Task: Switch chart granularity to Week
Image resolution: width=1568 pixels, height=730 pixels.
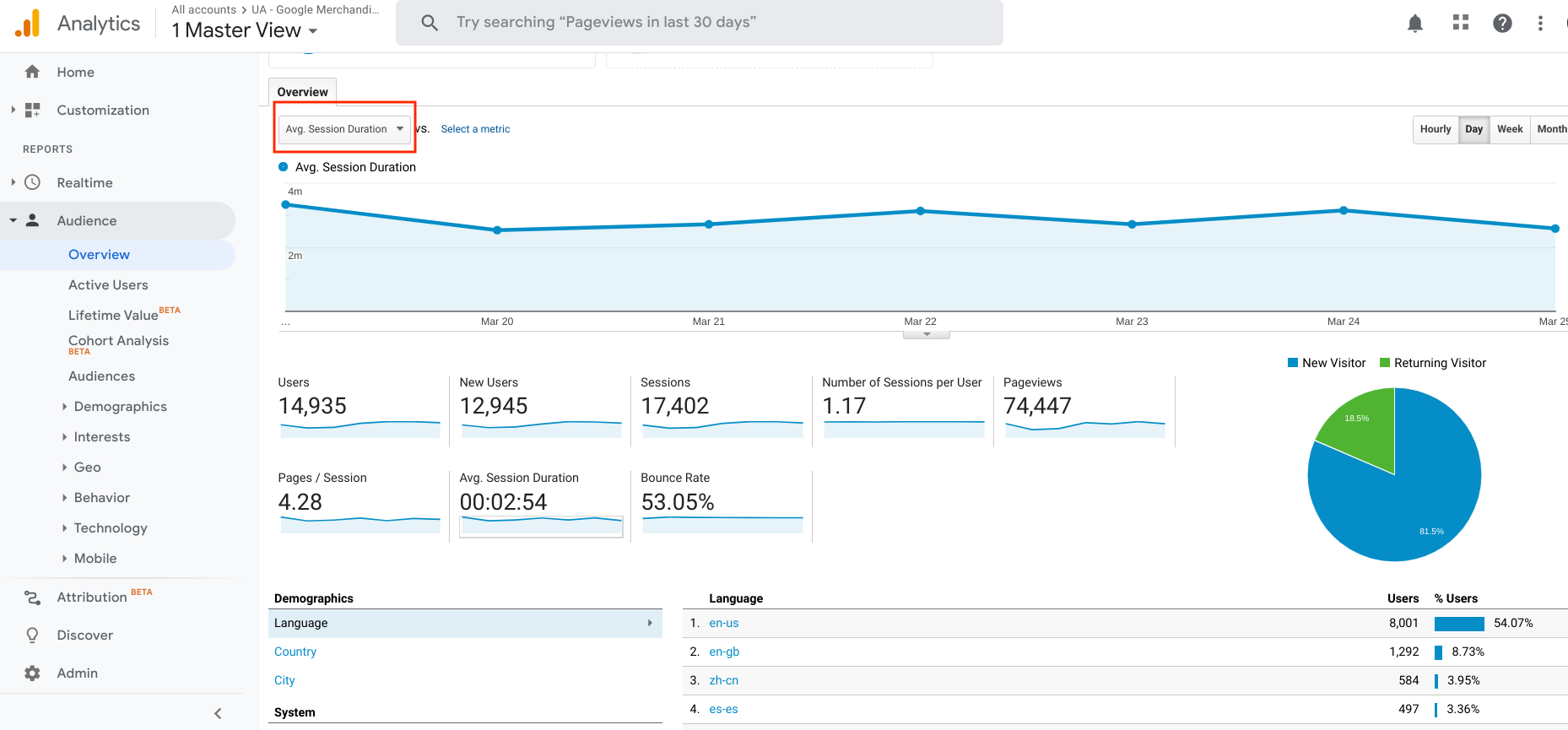Action: coord(1510,129)
